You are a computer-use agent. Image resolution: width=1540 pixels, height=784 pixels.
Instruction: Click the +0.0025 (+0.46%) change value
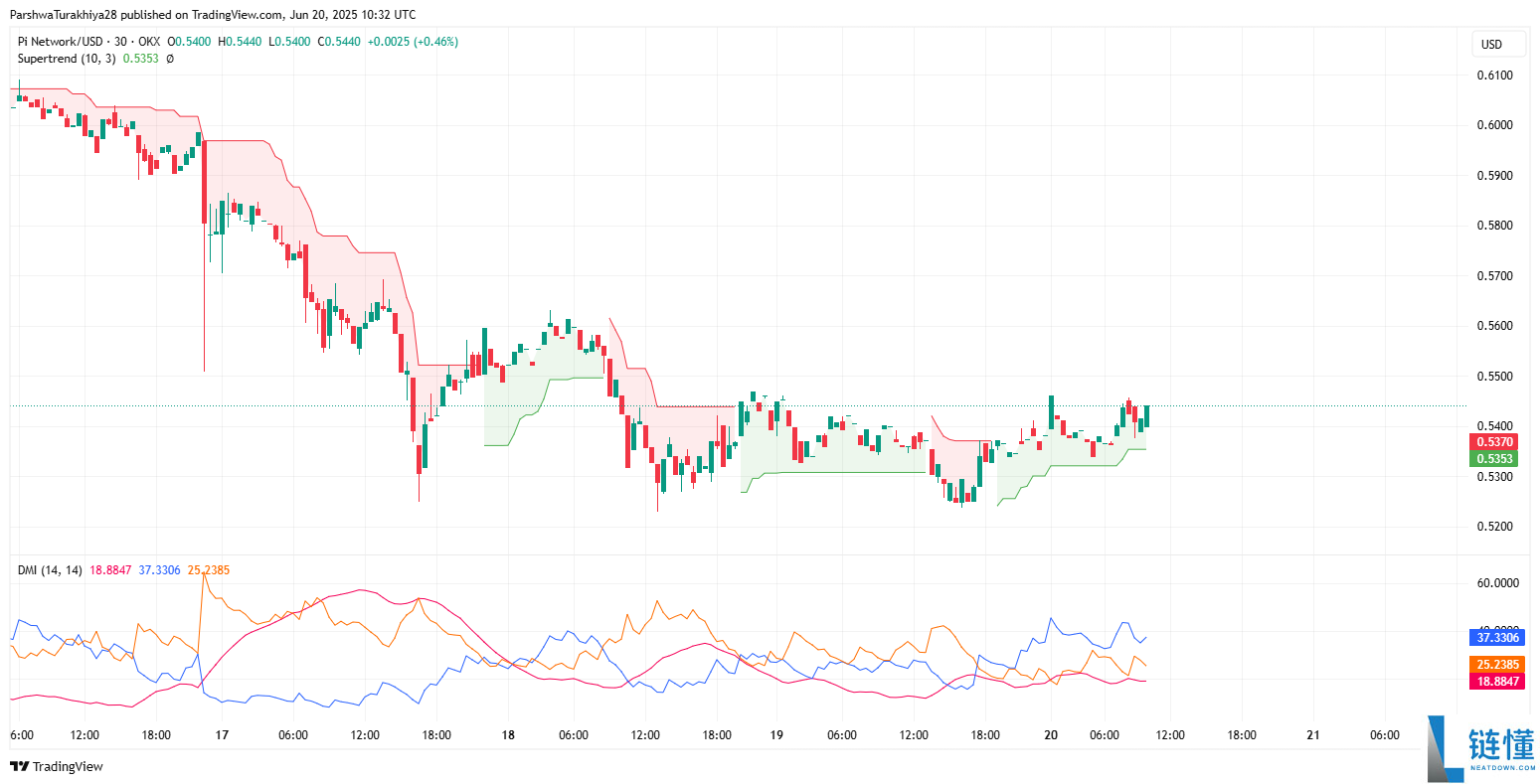tap(413, 42)
